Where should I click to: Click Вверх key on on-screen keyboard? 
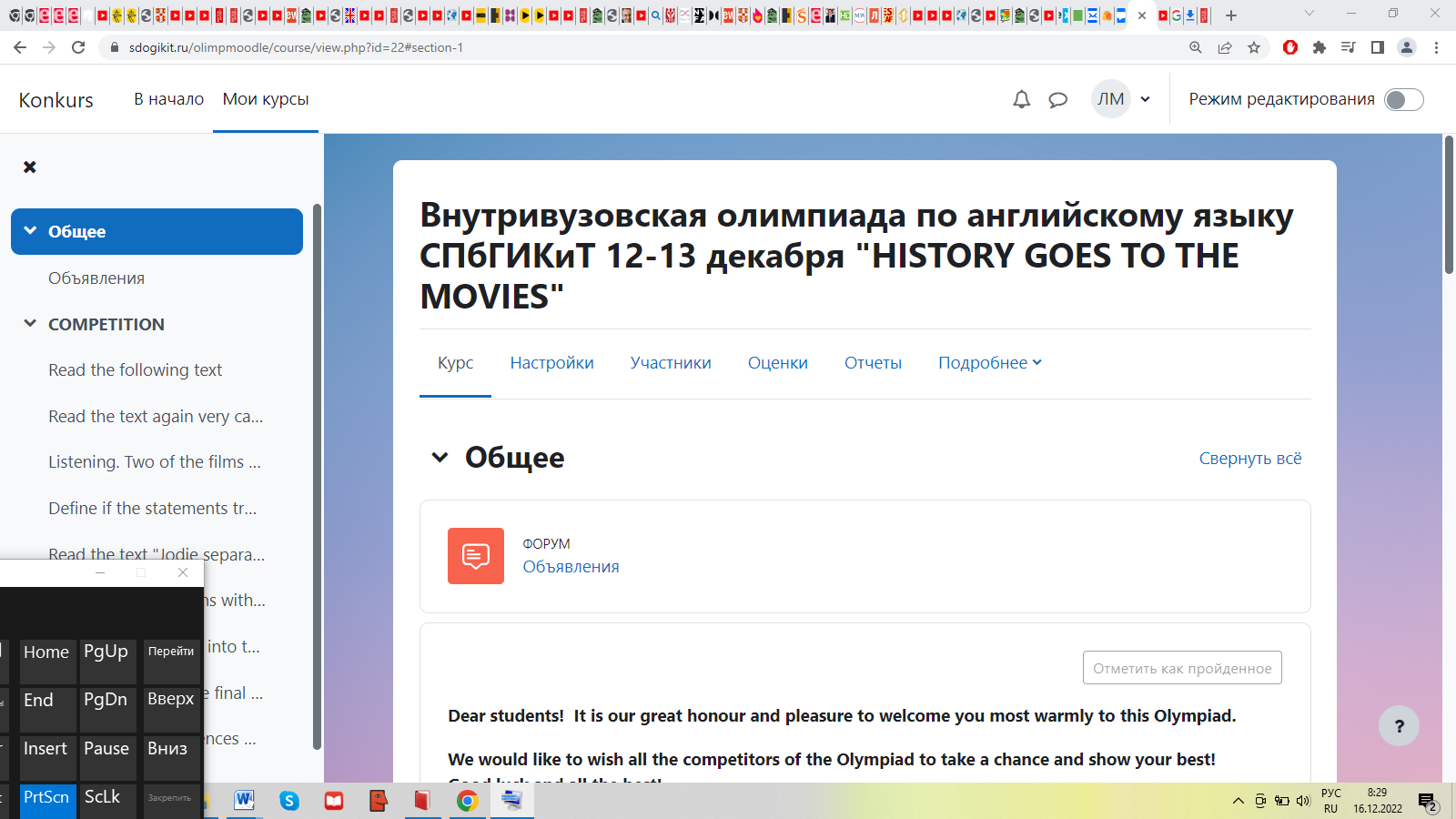pos(171,709)
